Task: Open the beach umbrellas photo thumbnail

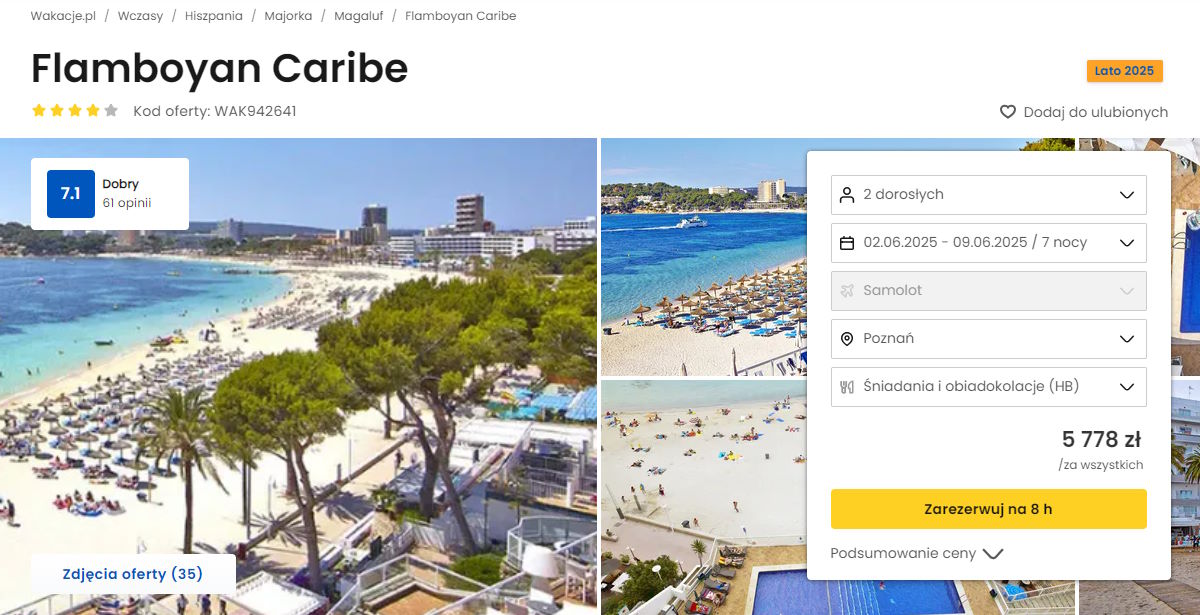Action: pos(703,257)
